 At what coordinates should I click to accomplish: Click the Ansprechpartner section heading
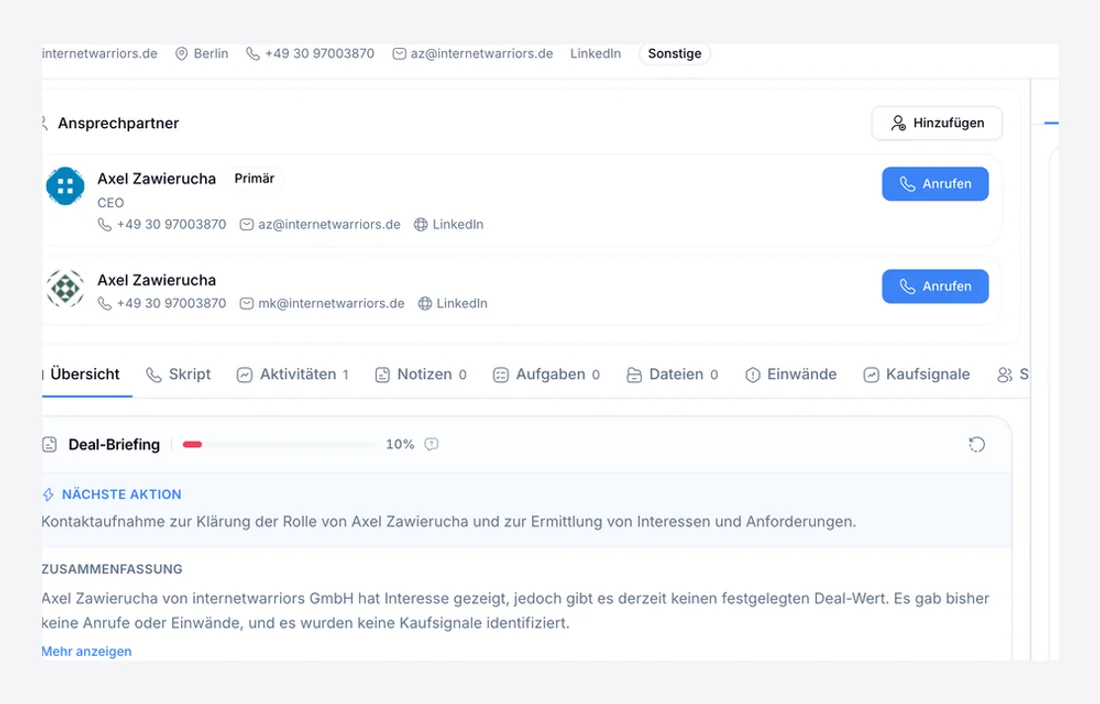[118, 123]
